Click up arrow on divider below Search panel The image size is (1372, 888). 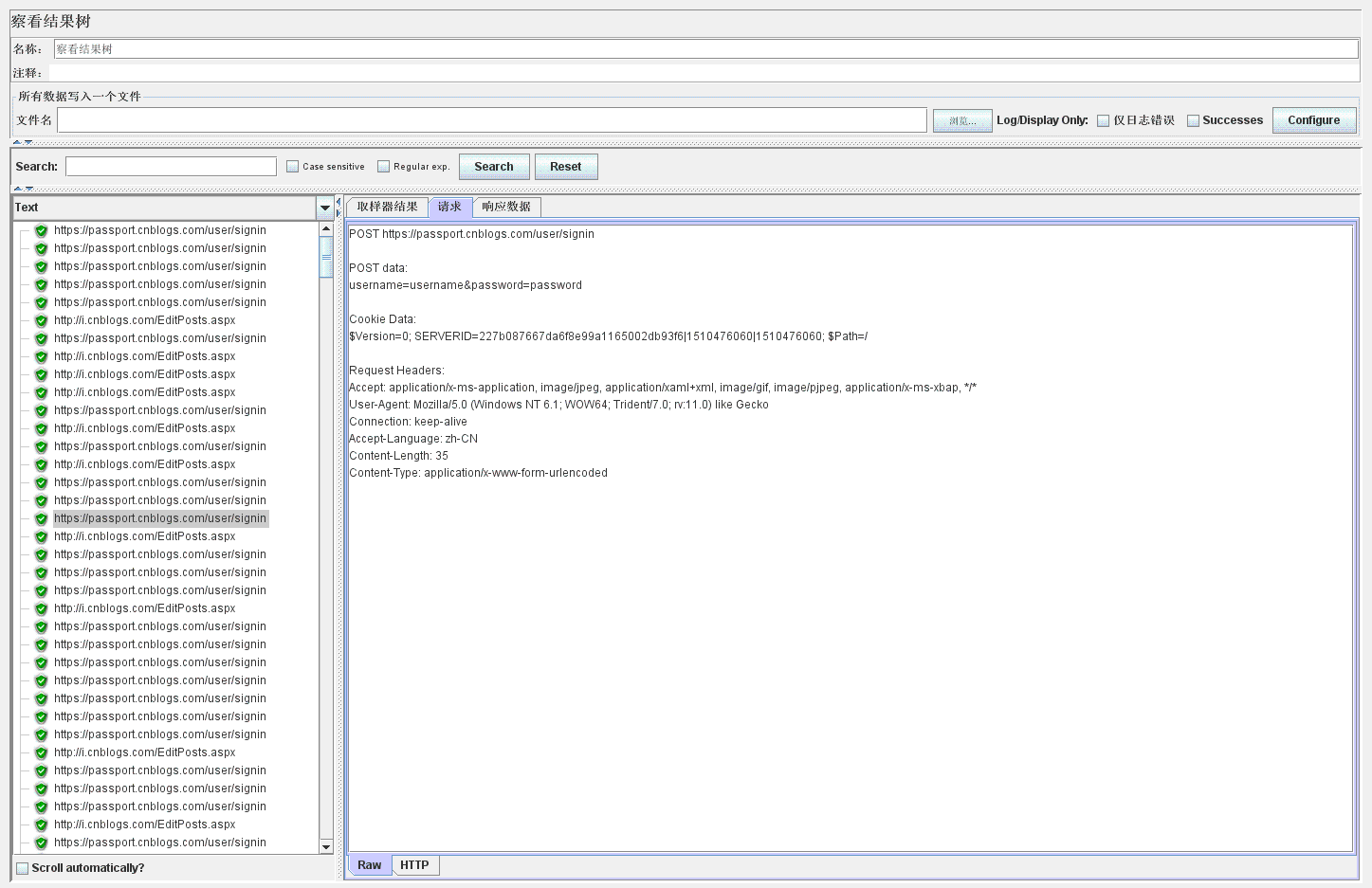[17, 189]
